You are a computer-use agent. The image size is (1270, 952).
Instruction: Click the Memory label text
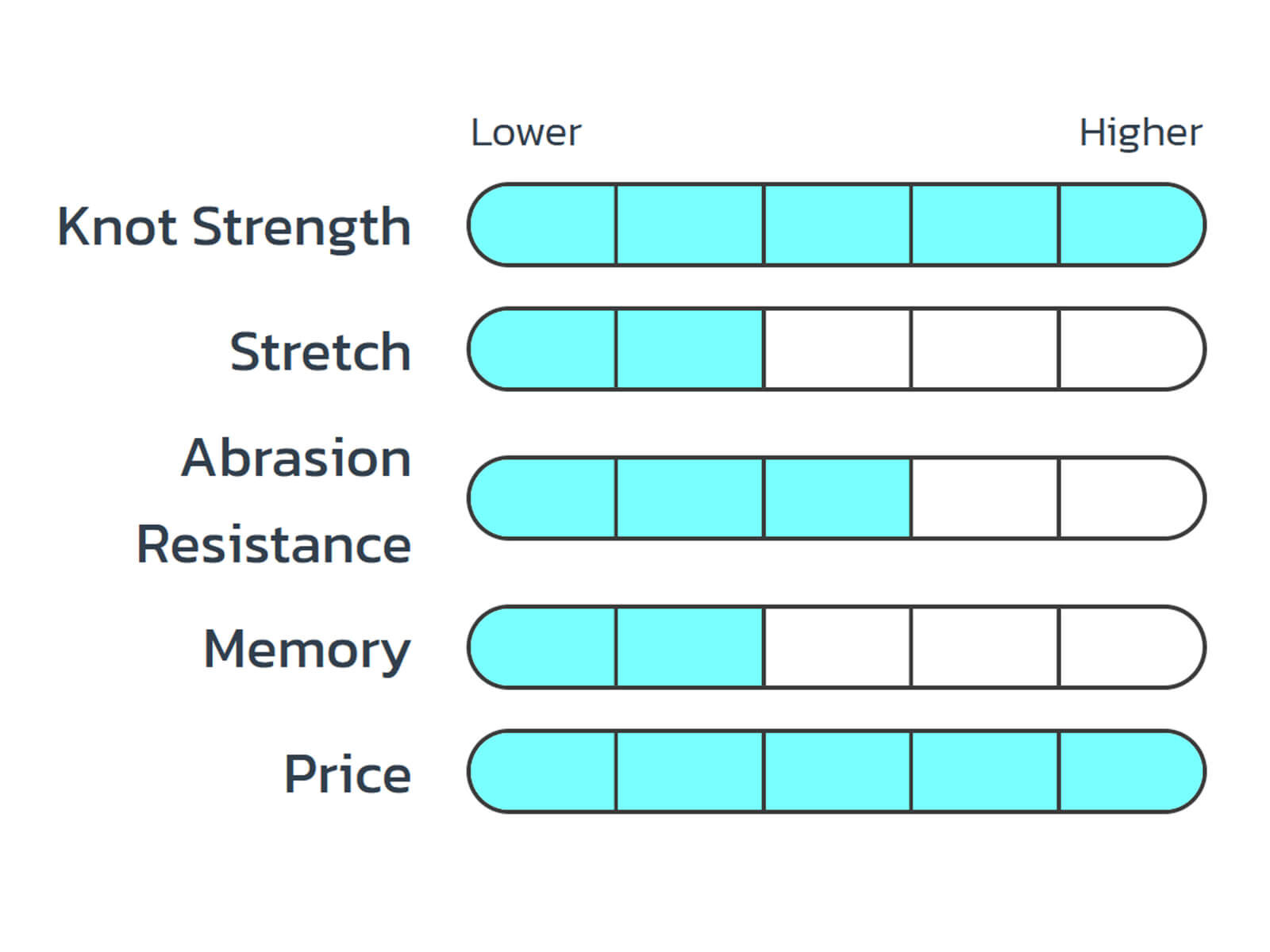point(307,651)
